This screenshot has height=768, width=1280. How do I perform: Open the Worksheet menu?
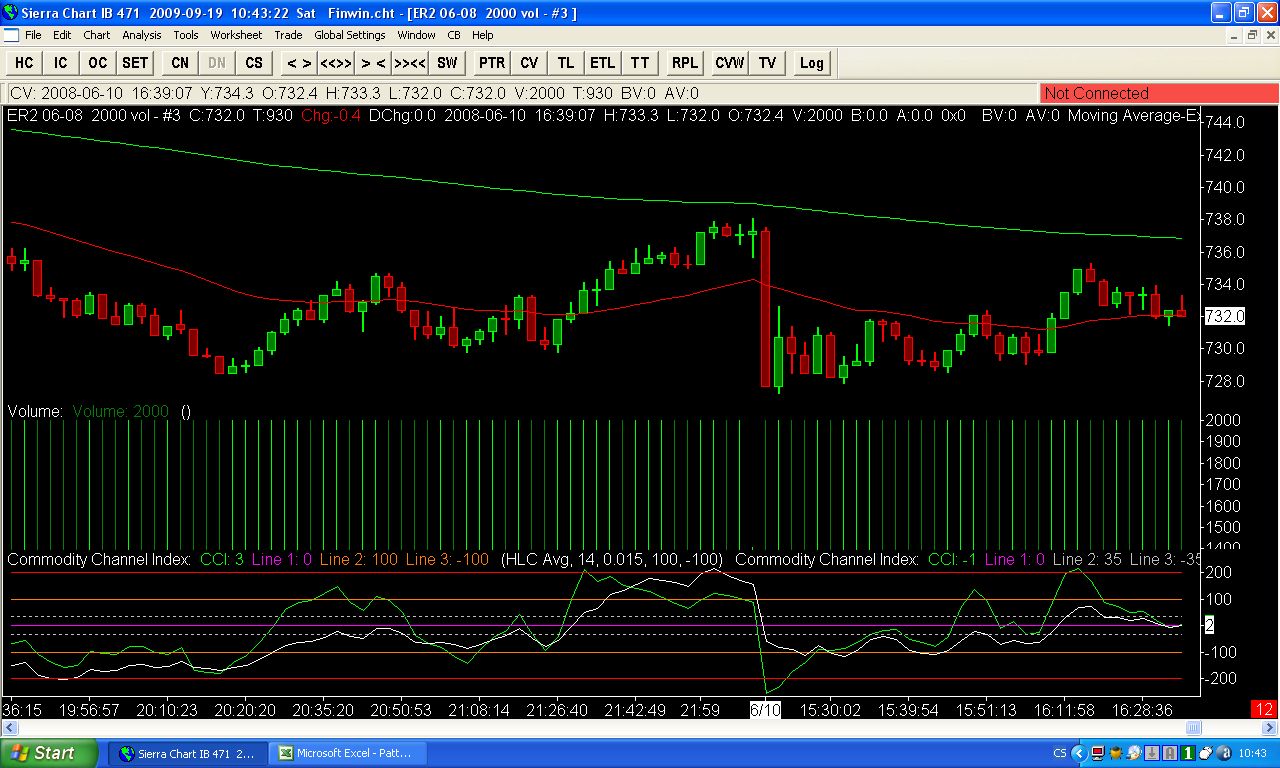point(236,35)
